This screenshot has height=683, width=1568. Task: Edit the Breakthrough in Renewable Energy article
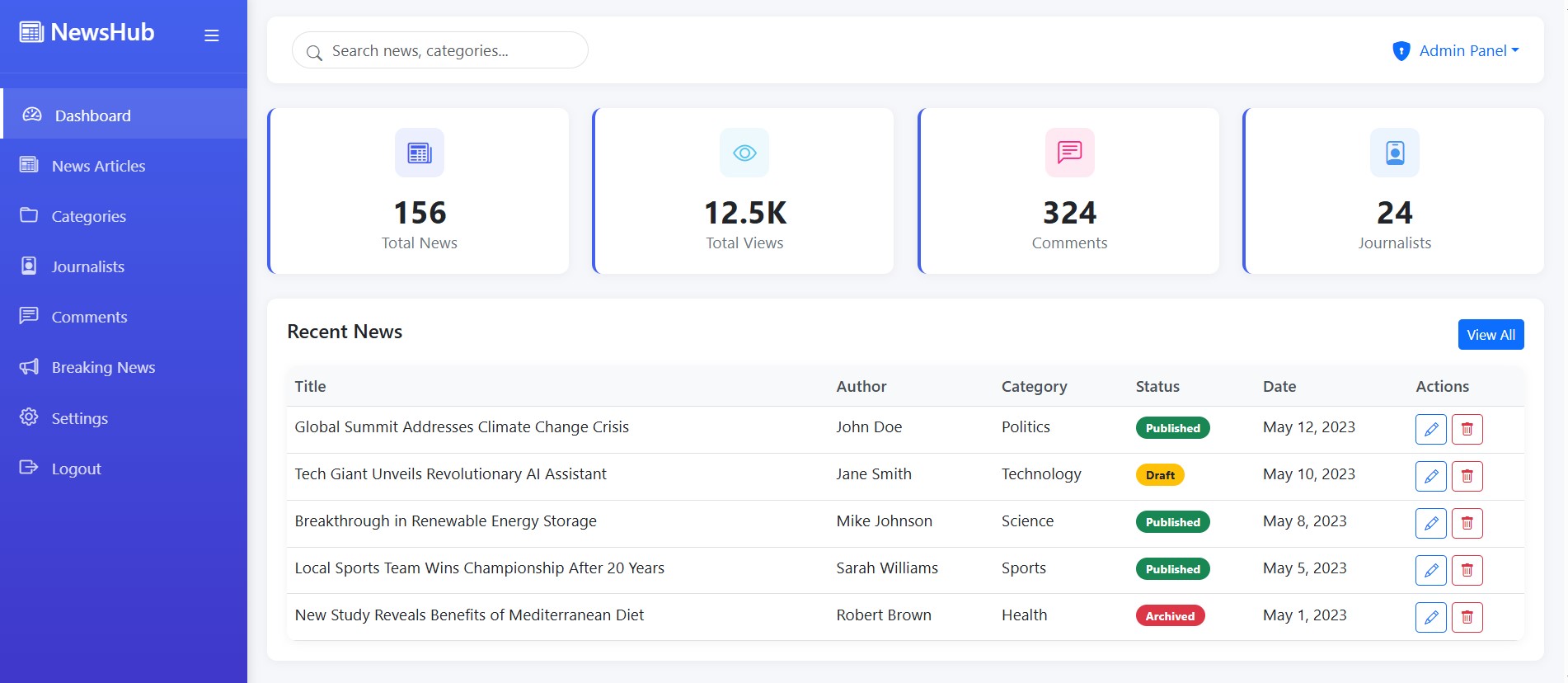coord(1430,523)
